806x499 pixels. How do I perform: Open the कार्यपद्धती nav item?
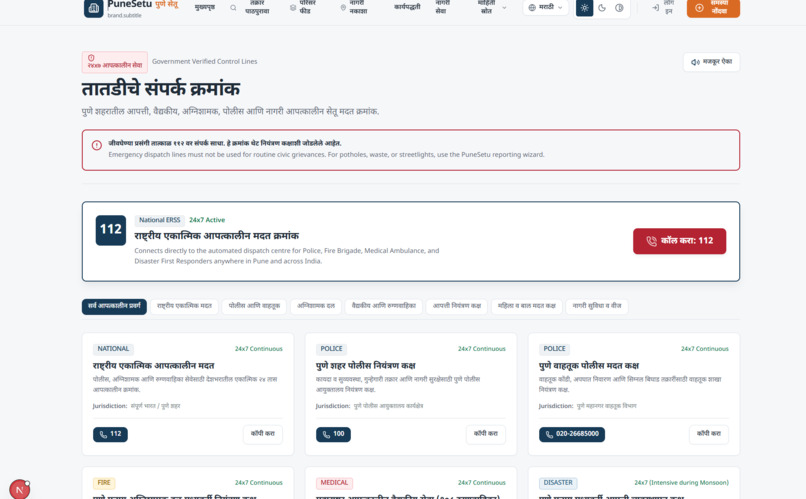coord(407,7)
